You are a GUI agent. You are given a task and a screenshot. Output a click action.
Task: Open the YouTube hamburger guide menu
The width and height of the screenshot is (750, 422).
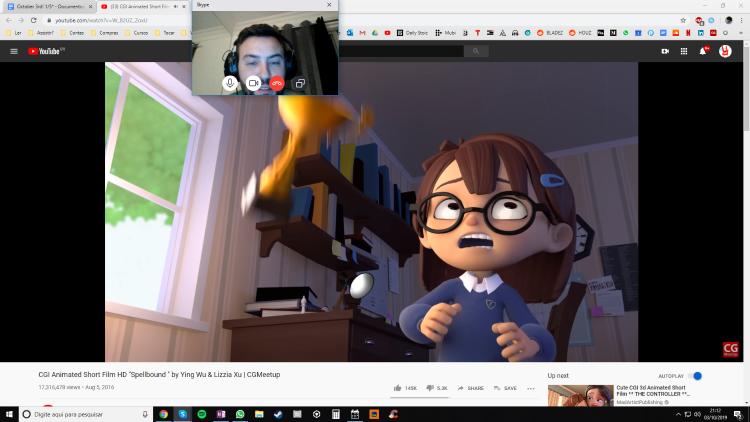[x=14, y=51]
